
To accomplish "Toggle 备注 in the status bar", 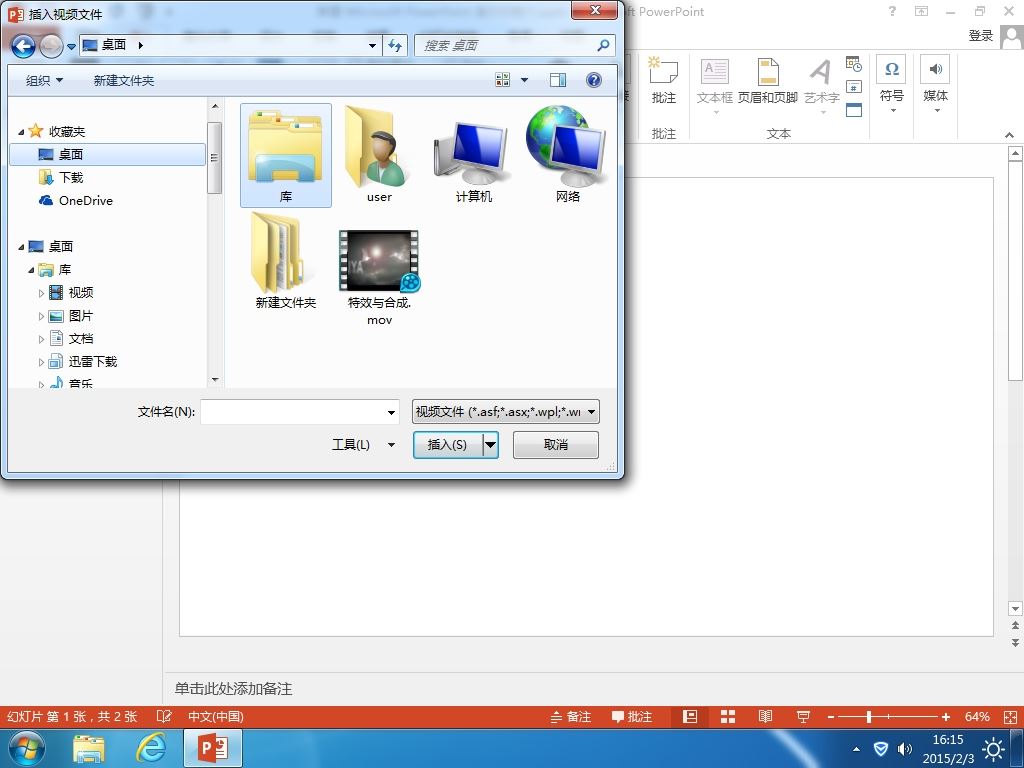I will click(571, 717).
